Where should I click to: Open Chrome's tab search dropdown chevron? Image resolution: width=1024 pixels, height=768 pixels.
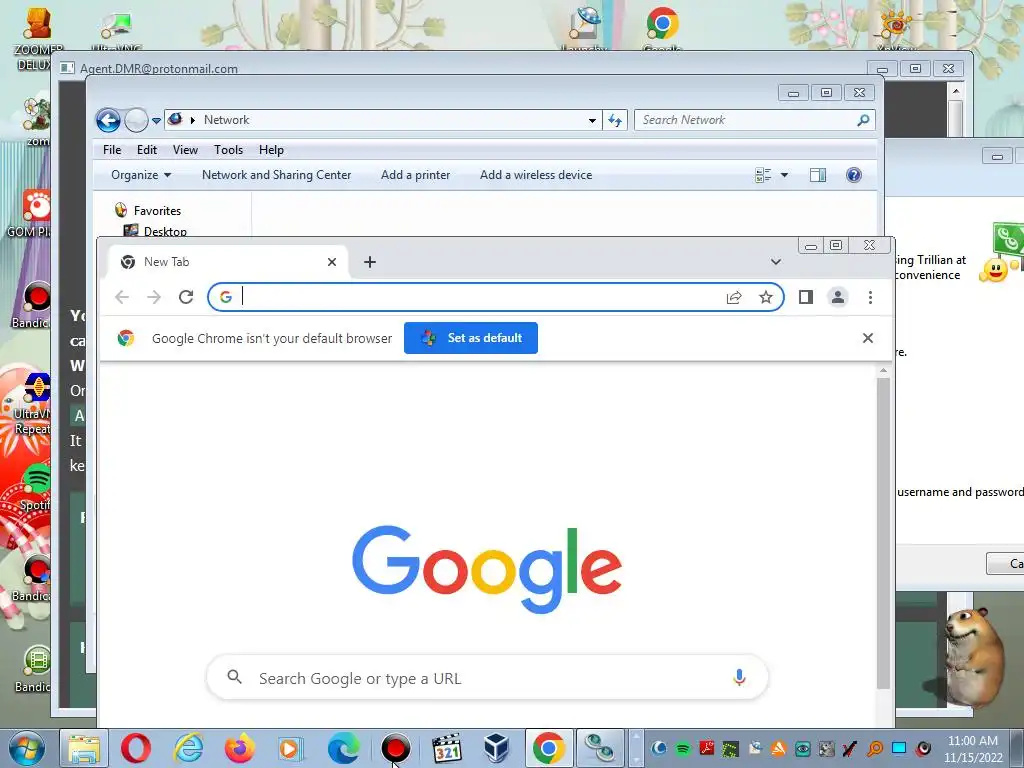(x=776, y=262)
